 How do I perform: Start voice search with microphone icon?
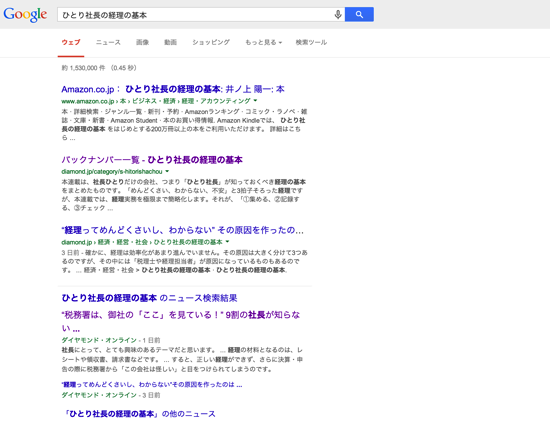coord(338,14)
